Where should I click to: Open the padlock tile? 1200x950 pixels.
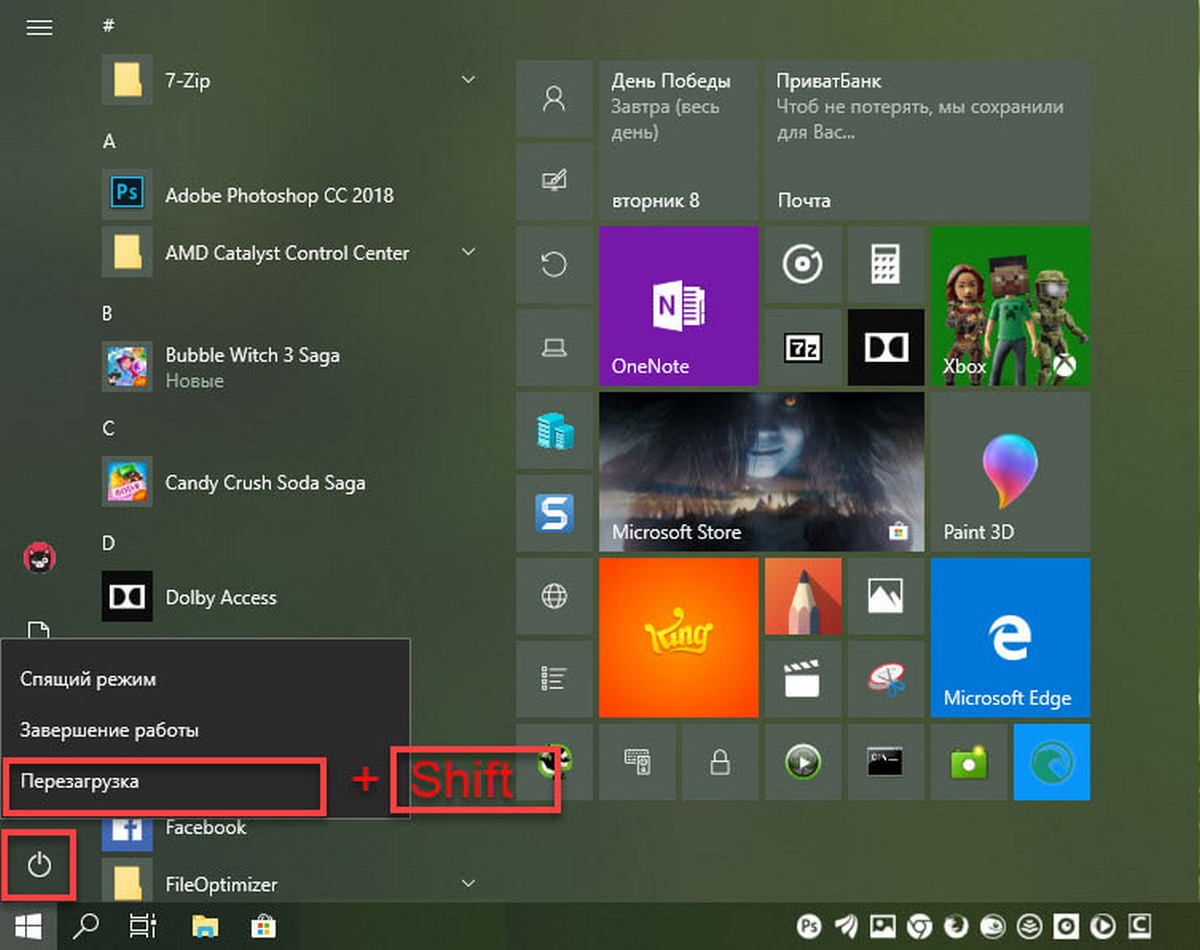(718, 762)
